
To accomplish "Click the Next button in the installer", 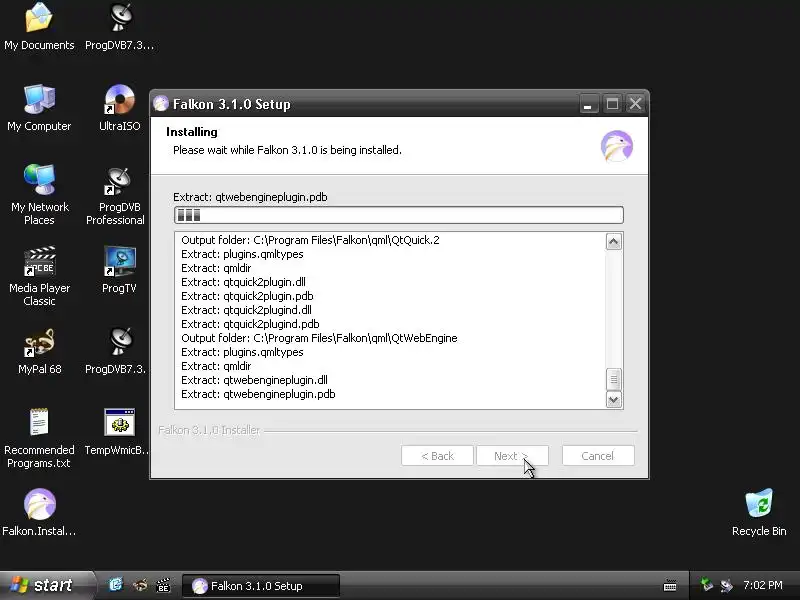I will [x=512, y=456].
